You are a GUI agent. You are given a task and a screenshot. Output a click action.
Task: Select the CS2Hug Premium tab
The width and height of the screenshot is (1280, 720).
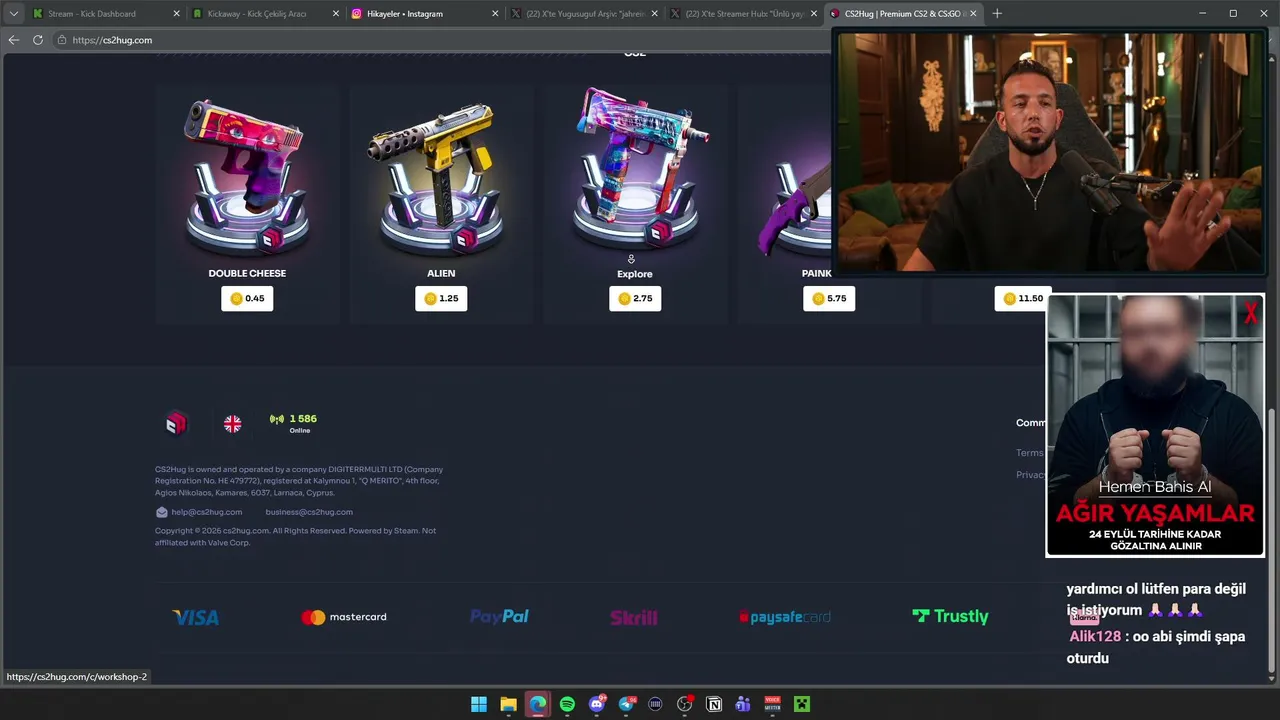905,14
